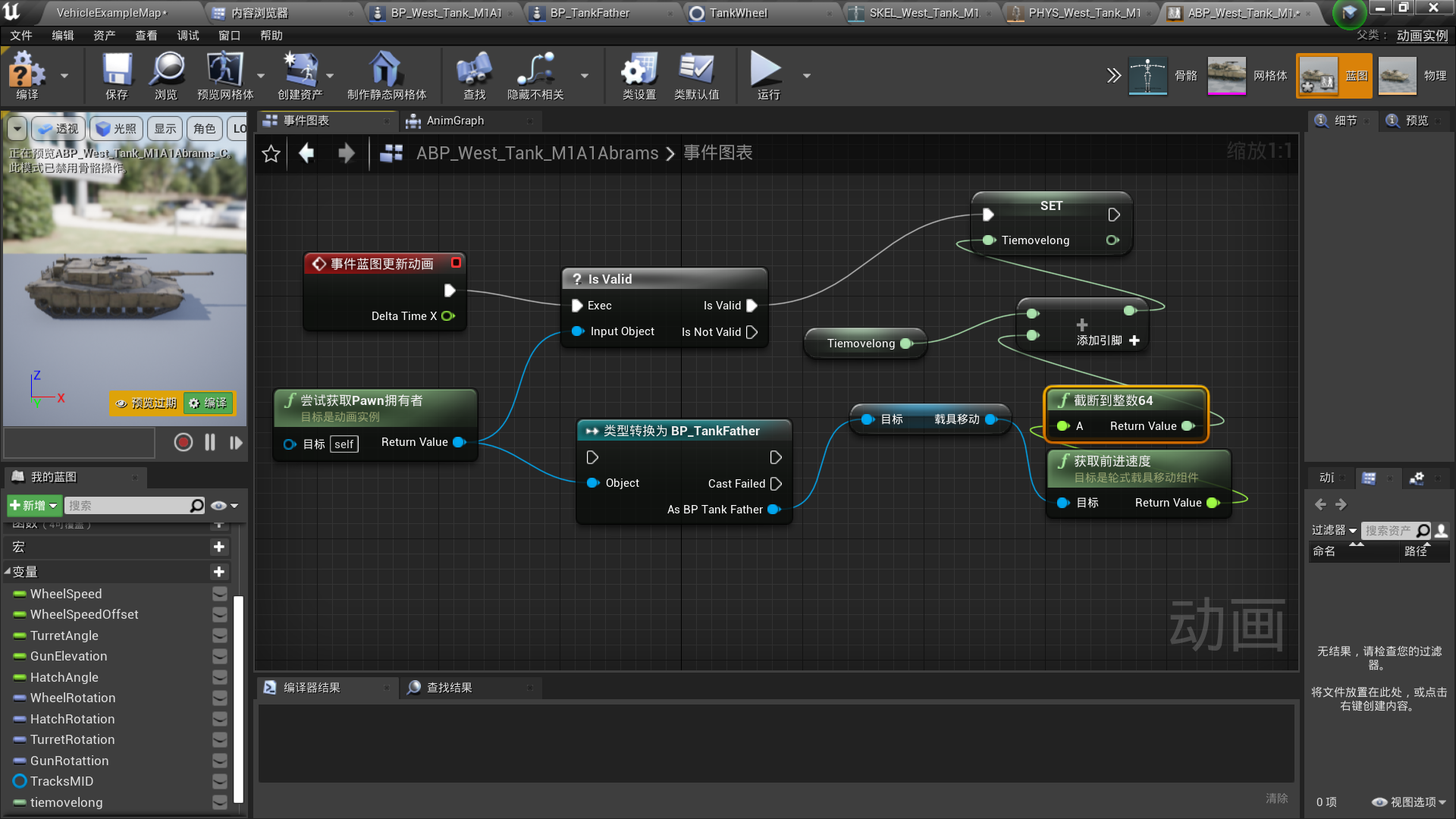Collapse the 变量 (Variables) section

click(x=8, y=572)
